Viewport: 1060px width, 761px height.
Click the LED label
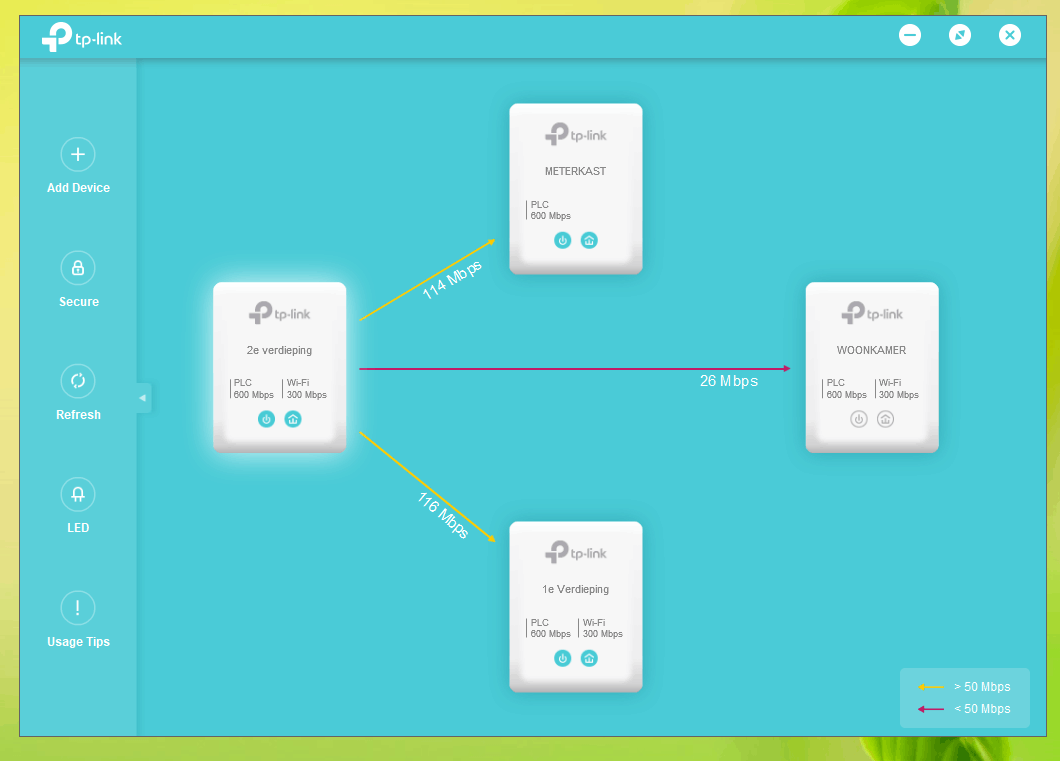78,528
